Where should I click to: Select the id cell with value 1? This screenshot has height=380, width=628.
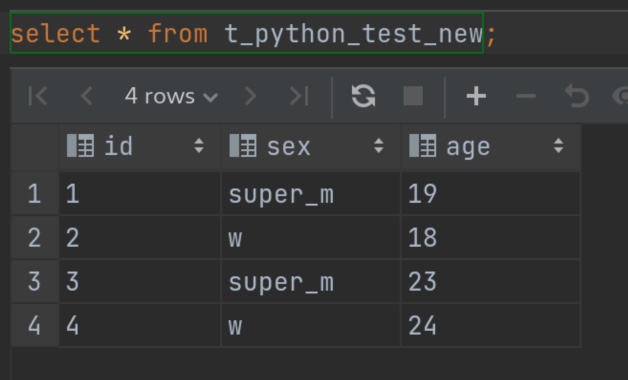point(140,193)
